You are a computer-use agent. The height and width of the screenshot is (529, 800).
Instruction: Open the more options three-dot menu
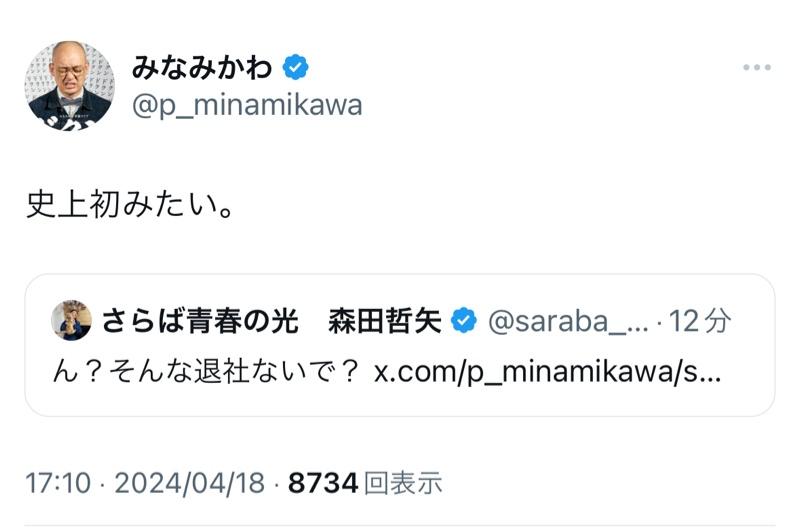[x=758, y=68]
